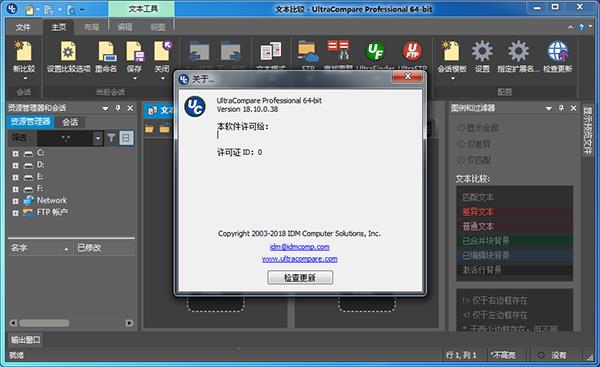
Task: Click the explorer horizontal scrollbar thumb
Action: pos(44,323)
